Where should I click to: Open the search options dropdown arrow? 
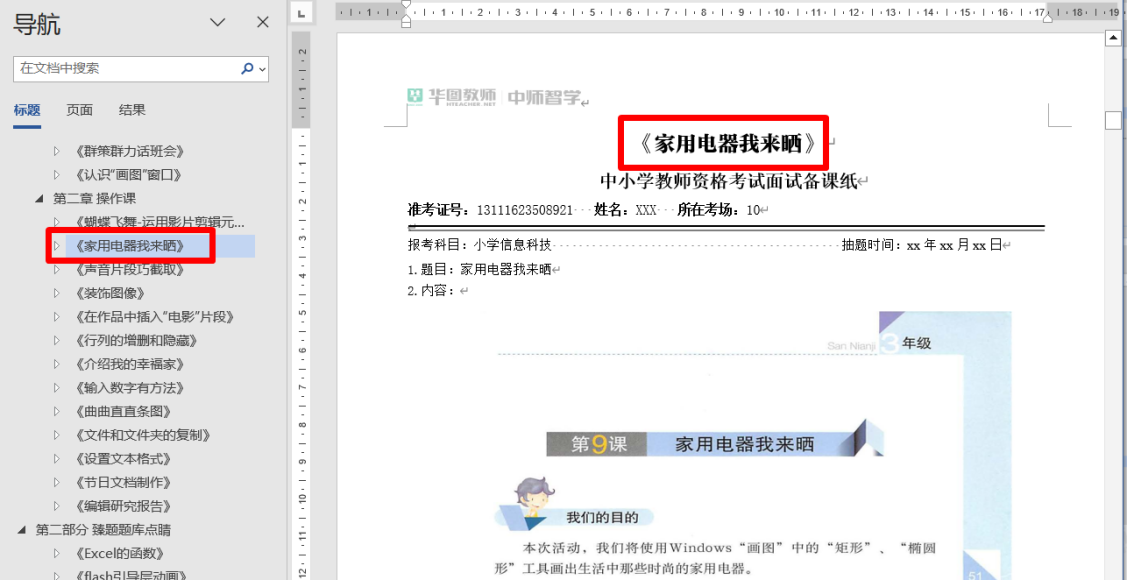click(263, 70)
